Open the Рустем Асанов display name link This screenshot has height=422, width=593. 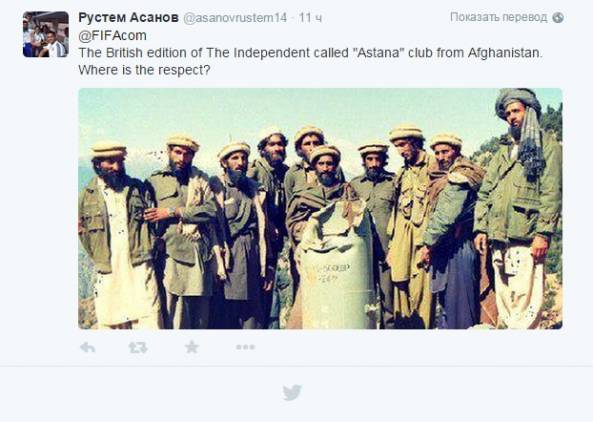click(x=129, y=17)
